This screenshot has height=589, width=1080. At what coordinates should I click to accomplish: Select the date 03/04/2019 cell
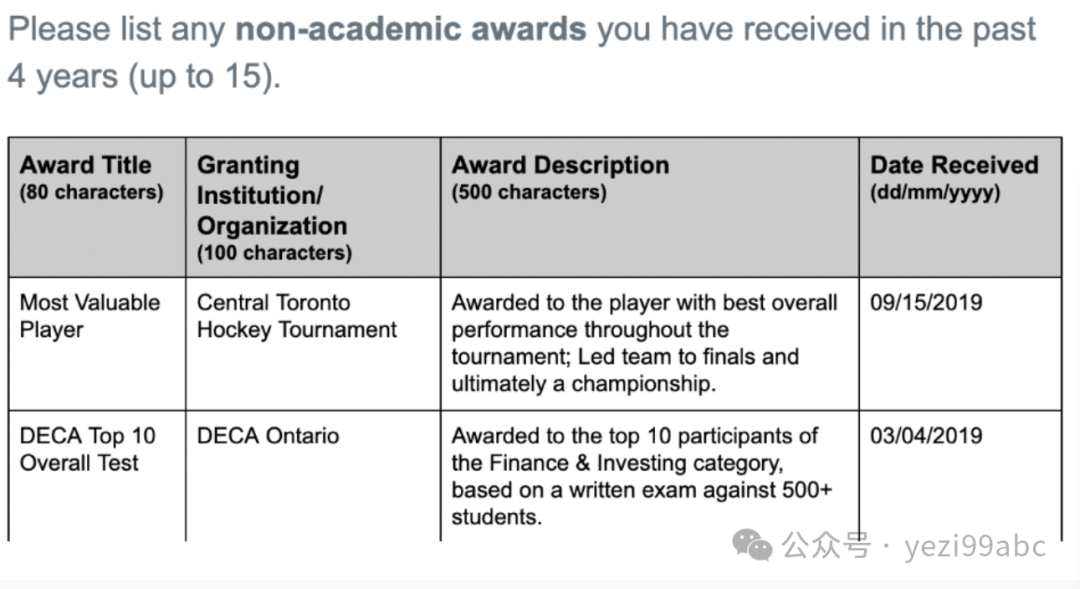961,476
